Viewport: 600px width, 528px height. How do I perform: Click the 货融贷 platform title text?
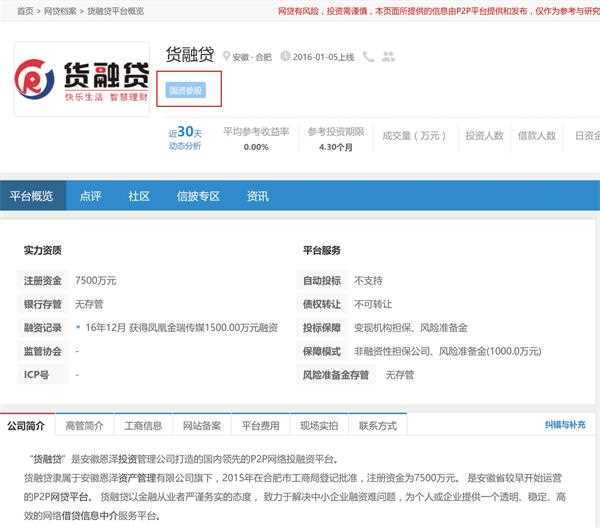190,55
